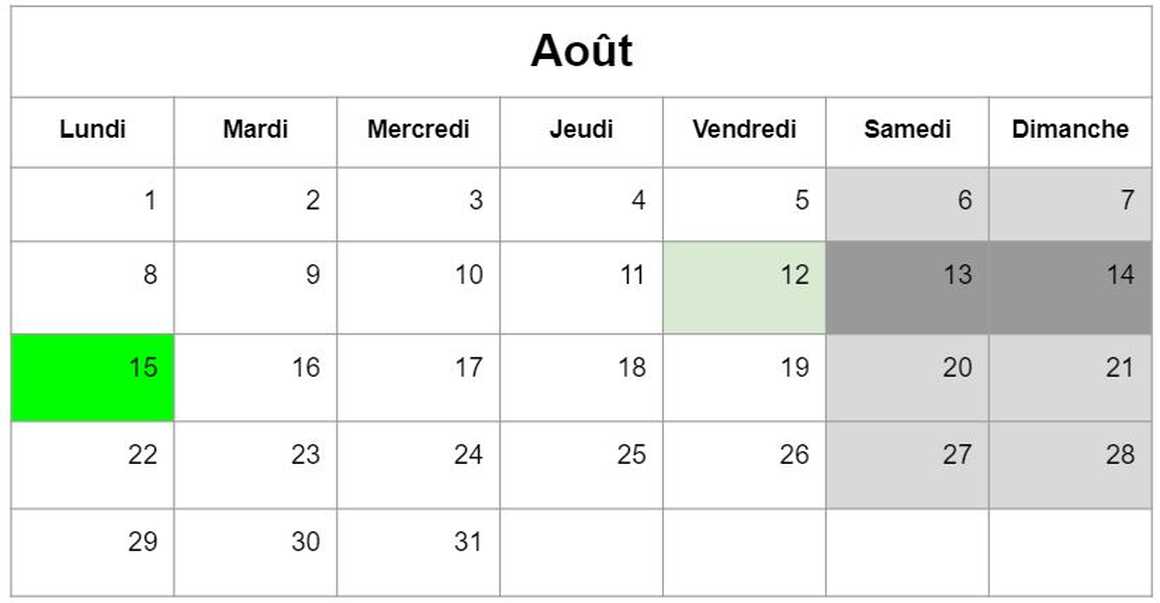The height and width of the screenshot is (603, 1160).
Task: Select the Lundi column header
Action: pos(92,132)
